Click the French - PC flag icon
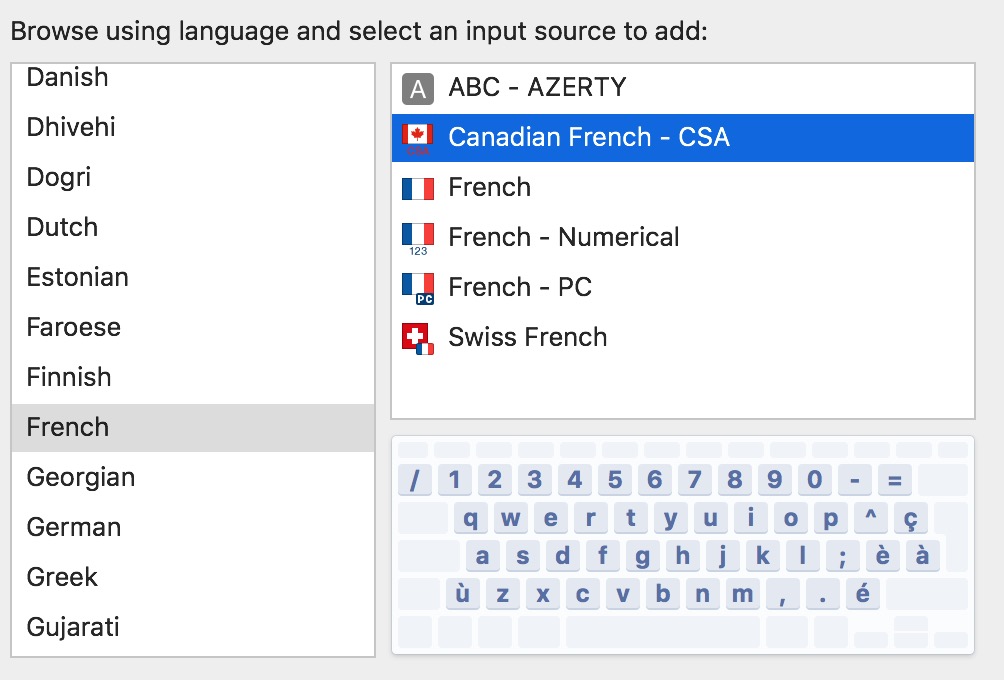Screen dimensions: 1004x680 pos(417,288)
